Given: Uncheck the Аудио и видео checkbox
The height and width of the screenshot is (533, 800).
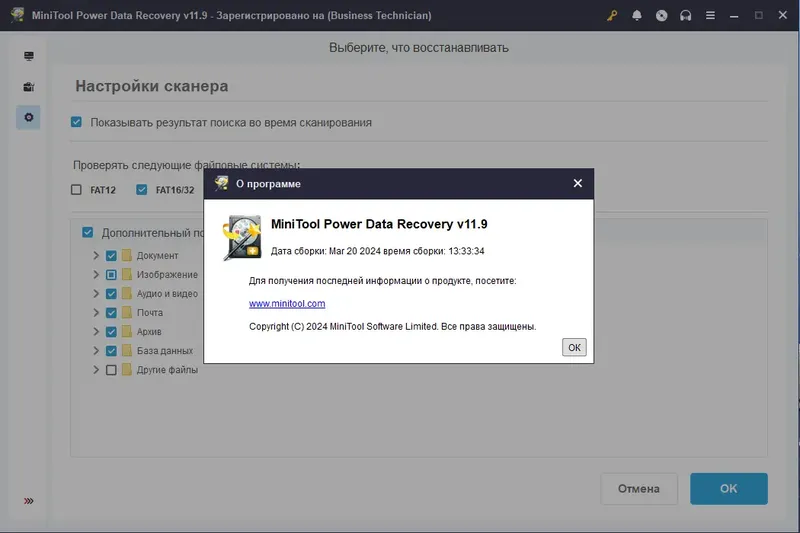Looking at the screenshot, I should pyautogui.click(x=111, y=294).
